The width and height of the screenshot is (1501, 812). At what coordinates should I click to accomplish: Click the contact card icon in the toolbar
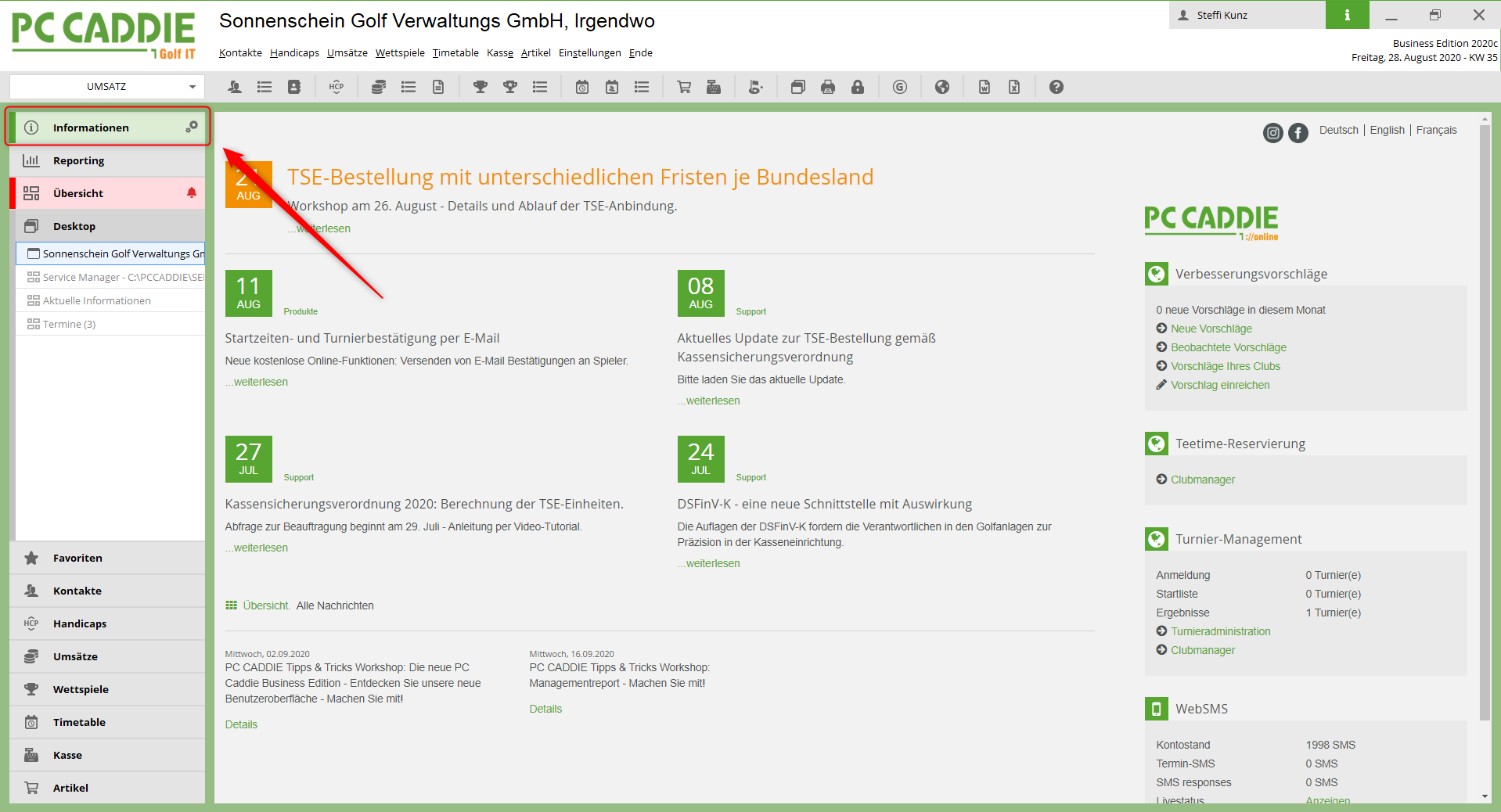(294, 87)
